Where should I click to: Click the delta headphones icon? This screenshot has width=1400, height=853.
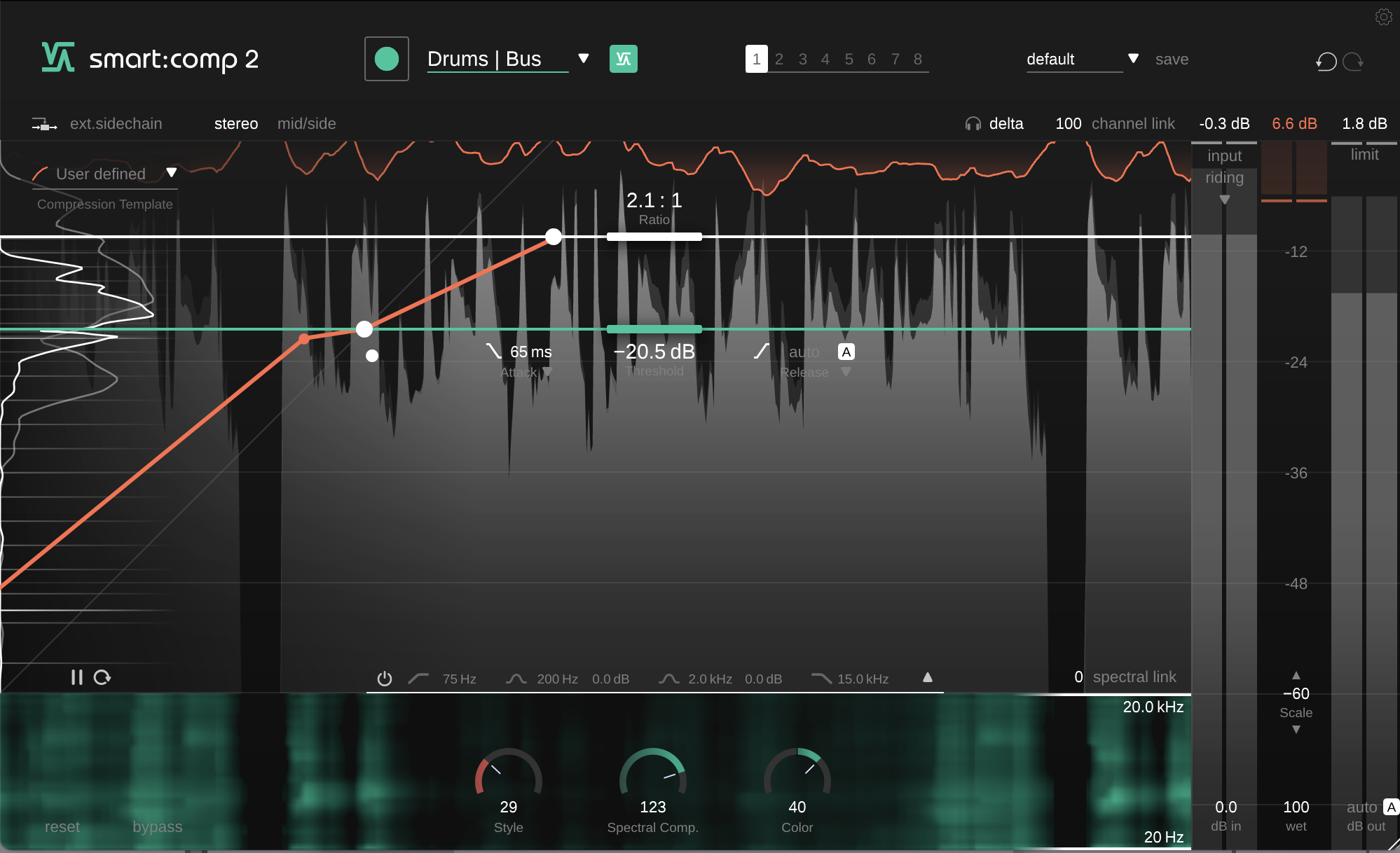click(x=973, y=124)
